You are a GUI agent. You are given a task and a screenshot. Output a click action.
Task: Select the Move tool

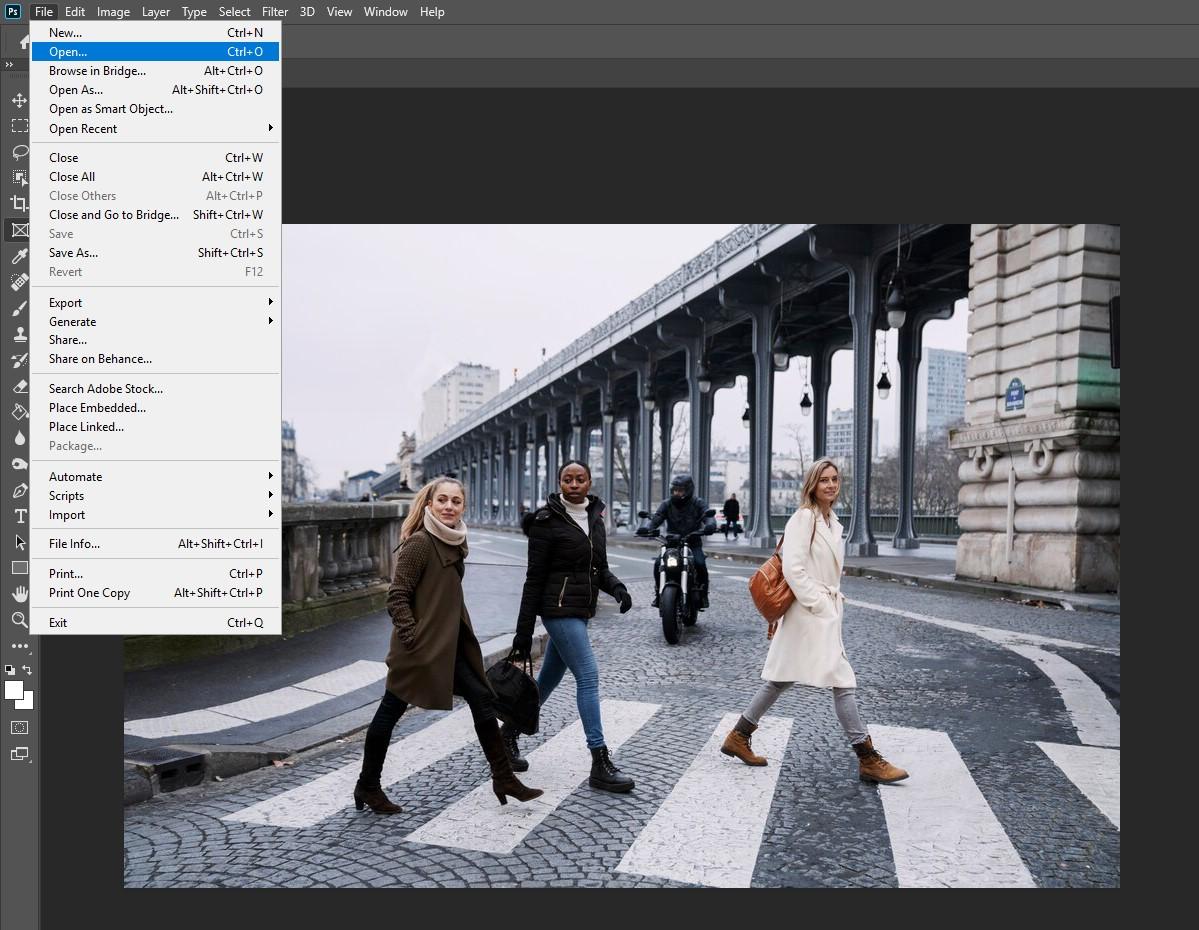tap(19, 101)
